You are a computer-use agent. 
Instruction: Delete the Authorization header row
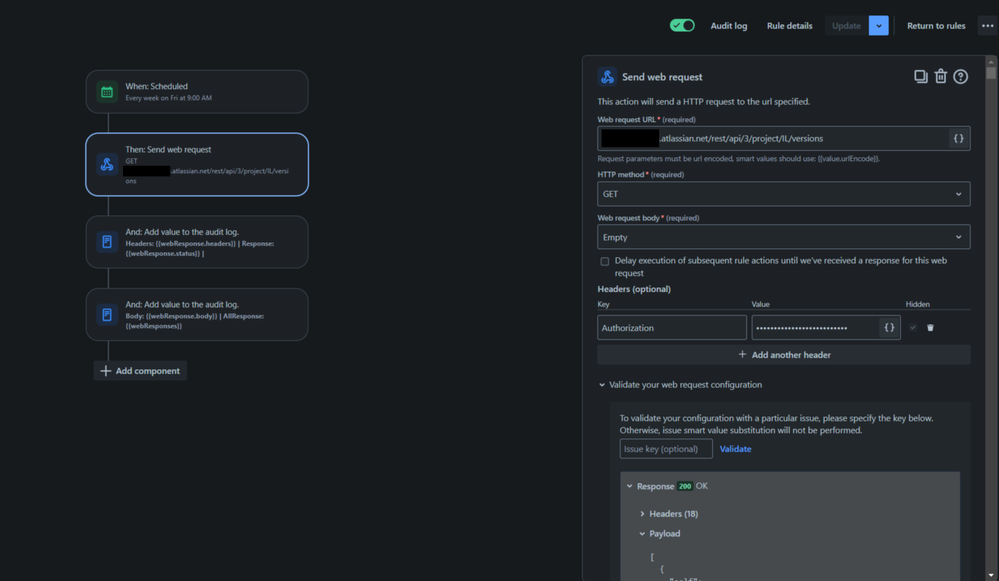click(x=930, y=327)
